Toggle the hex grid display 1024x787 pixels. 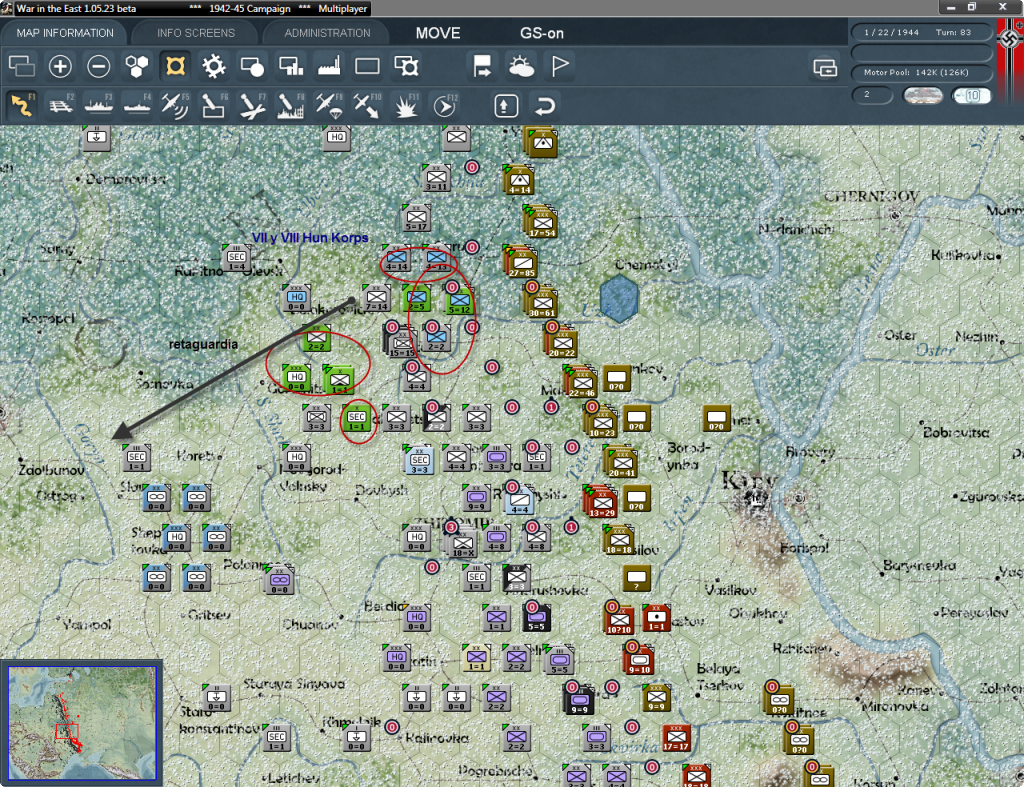137,66
